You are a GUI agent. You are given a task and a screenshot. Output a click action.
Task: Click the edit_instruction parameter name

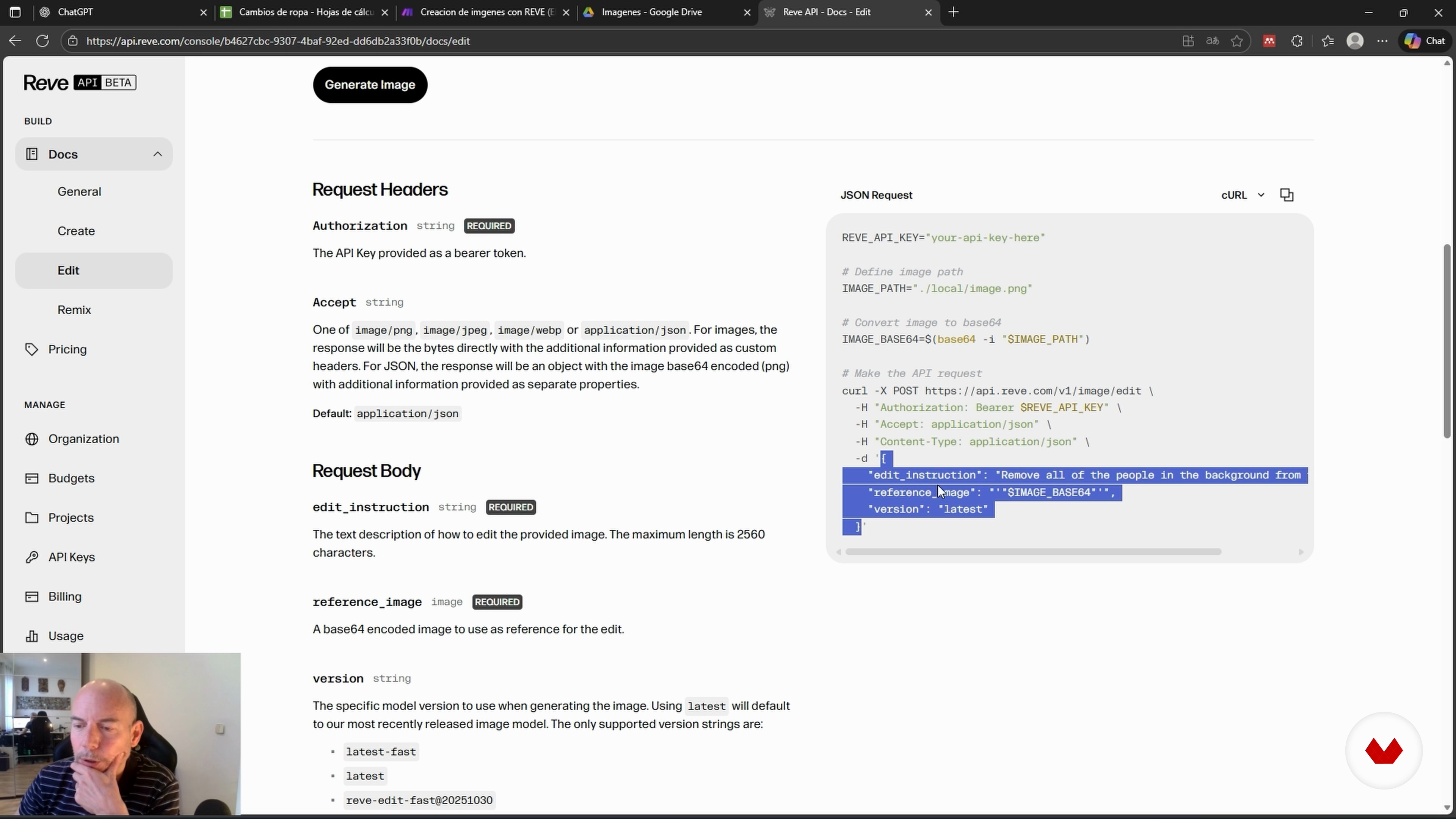click(371, 508)
